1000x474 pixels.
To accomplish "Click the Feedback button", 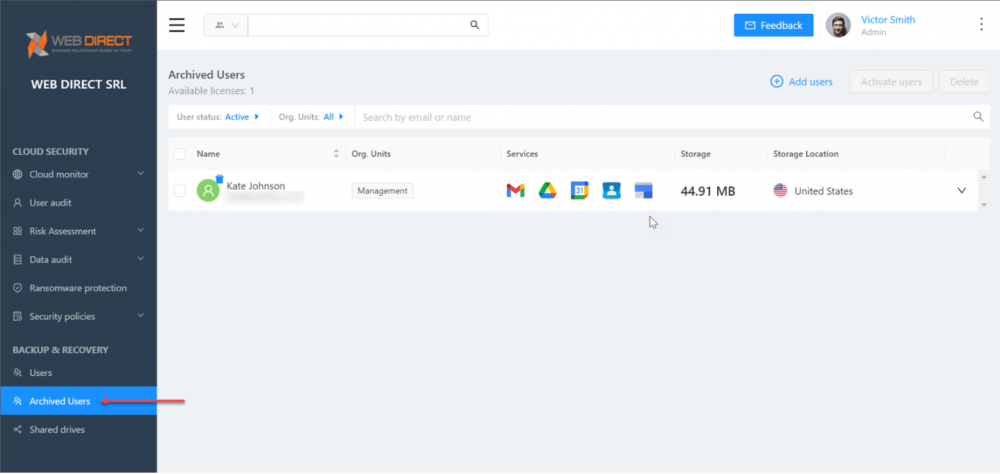I will (773, 25).
